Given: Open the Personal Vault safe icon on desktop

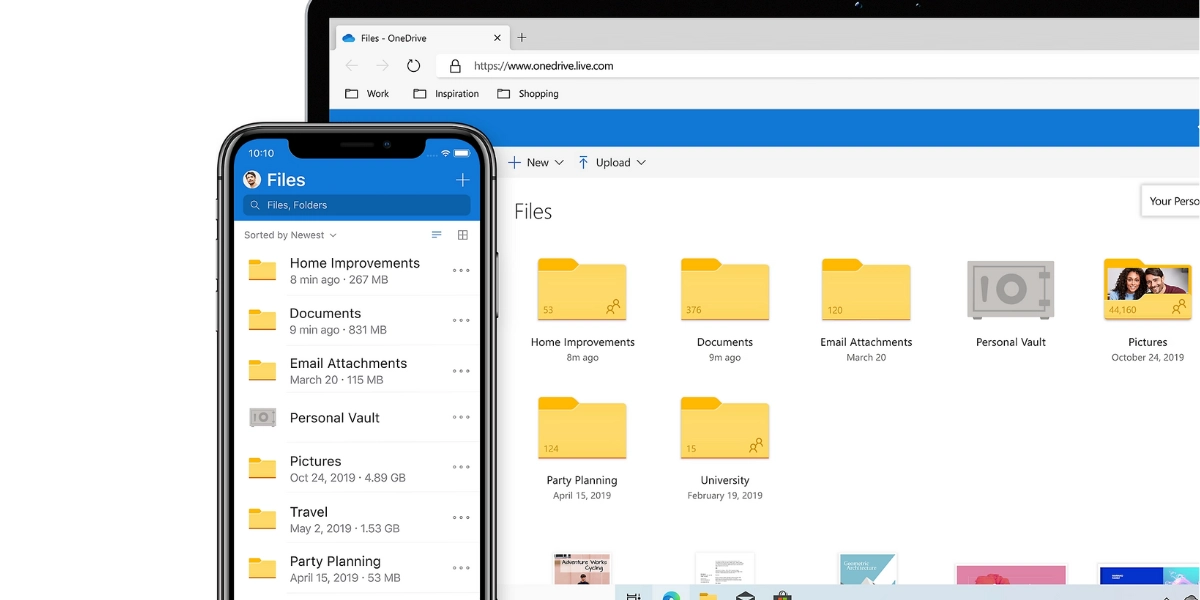Looking at the screenshot, I should 1010,290.
